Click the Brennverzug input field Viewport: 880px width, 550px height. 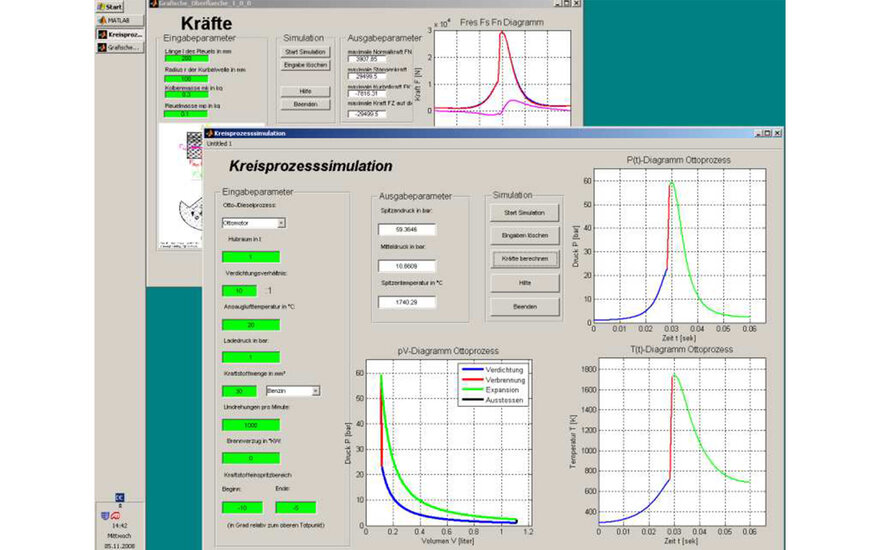(251, 458)
